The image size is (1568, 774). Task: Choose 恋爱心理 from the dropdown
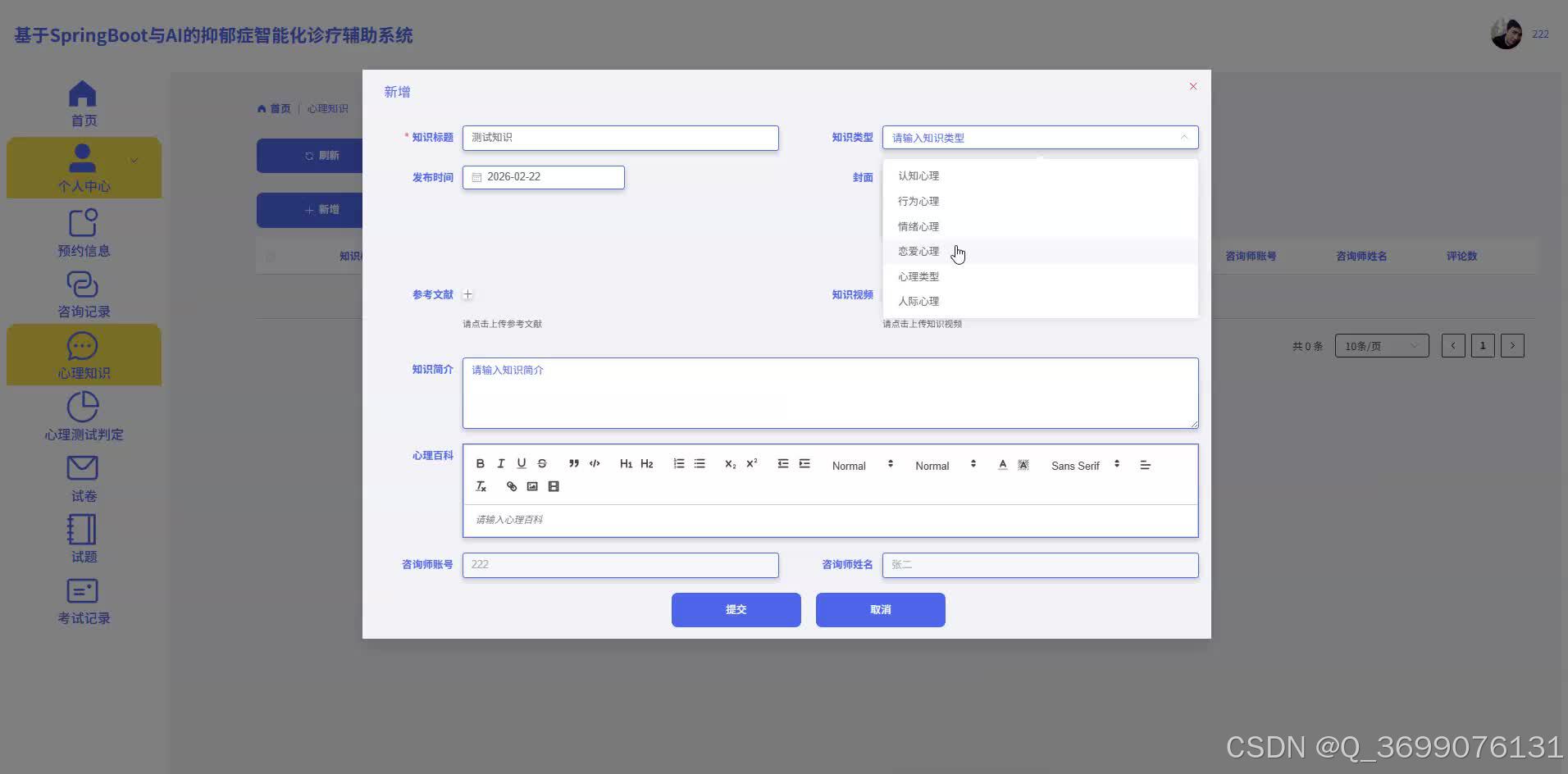pyautogui.click(x=1040, y=251)
